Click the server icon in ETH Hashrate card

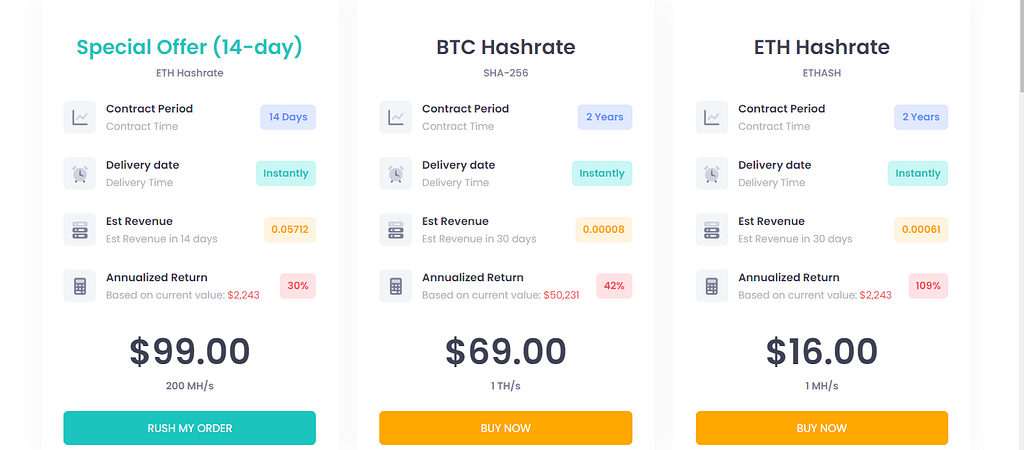click(712, 230)
